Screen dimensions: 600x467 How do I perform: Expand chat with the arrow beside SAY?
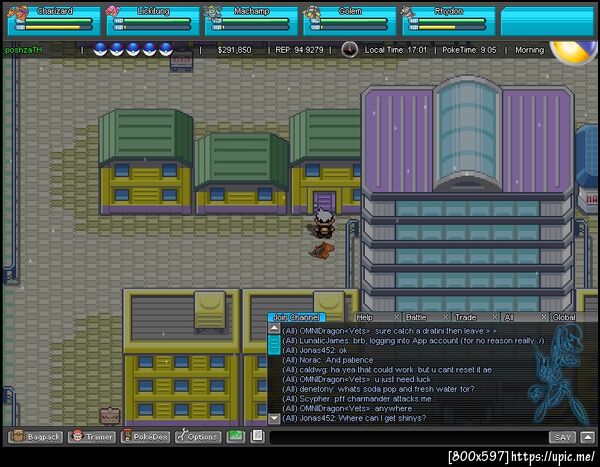point(587,437)
